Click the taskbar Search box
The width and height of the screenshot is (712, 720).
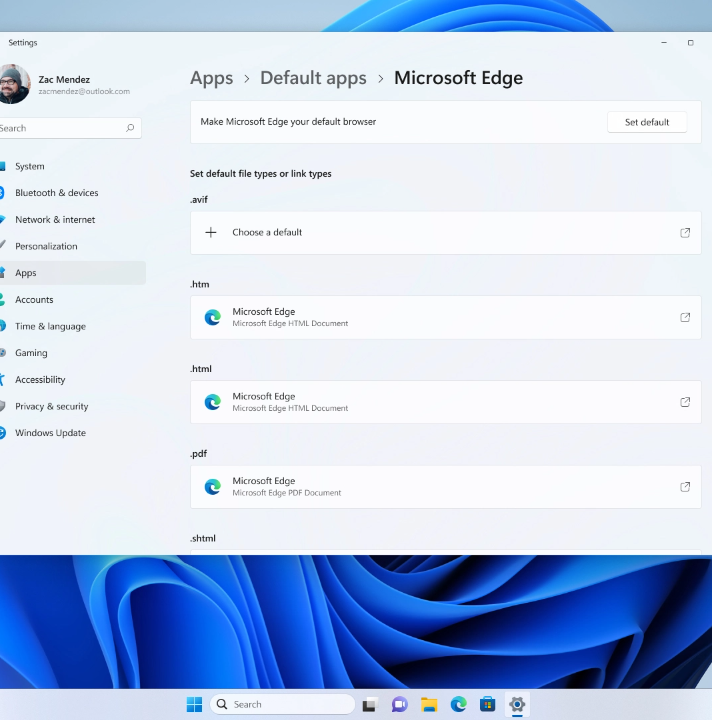click(282, 704)
